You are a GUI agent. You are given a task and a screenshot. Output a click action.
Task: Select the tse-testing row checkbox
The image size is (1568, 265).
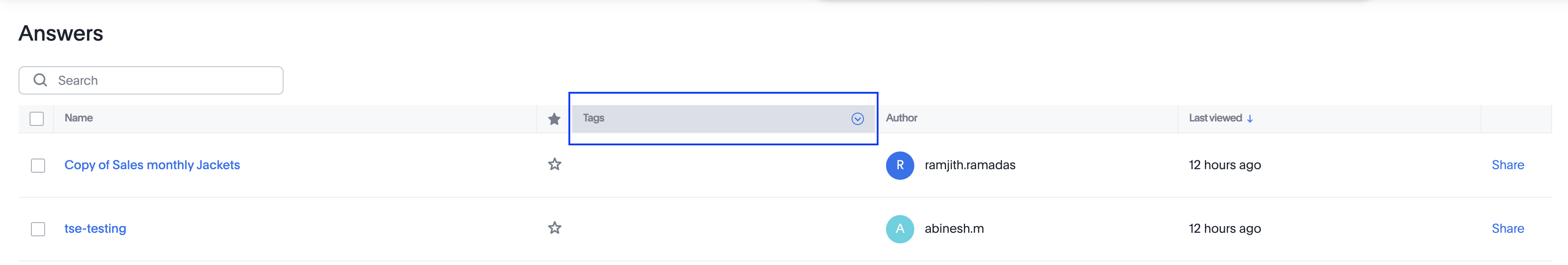(38, 229)
